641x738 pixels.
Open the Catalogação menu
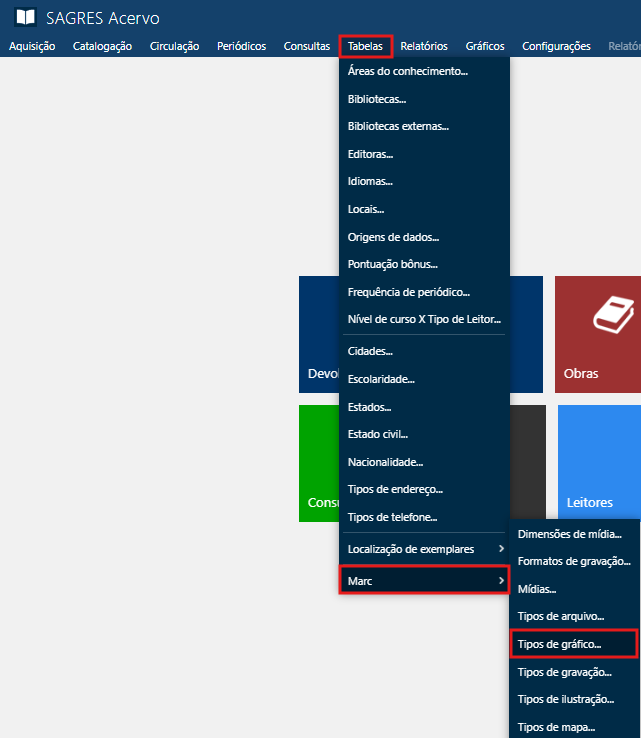coord(102,46)
